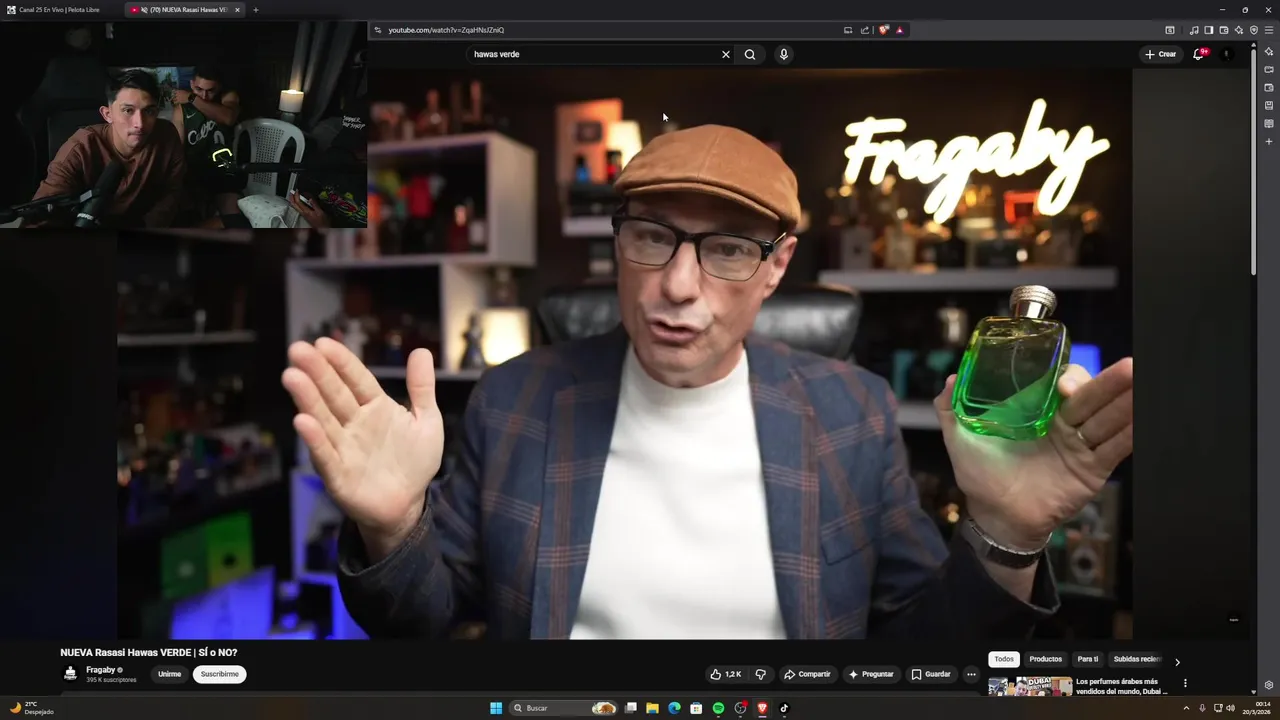
Task: Show more filter chips with the arrow
Action: tap(1177, 662)
